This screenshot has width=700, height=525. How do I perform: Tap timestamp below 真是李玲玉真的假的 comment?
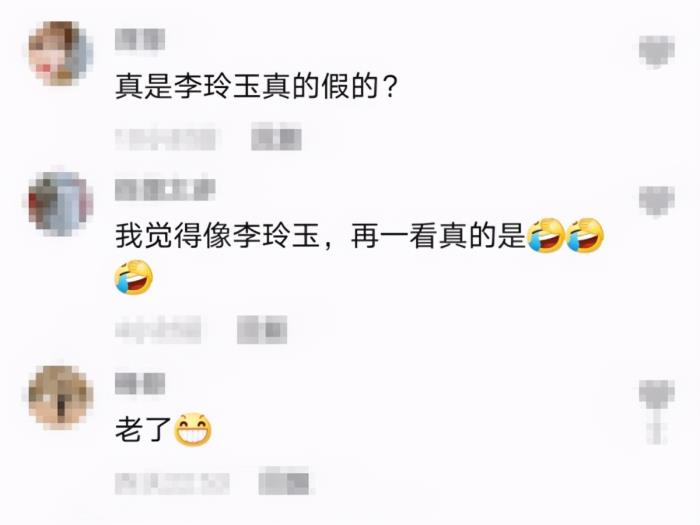point(165,139)
